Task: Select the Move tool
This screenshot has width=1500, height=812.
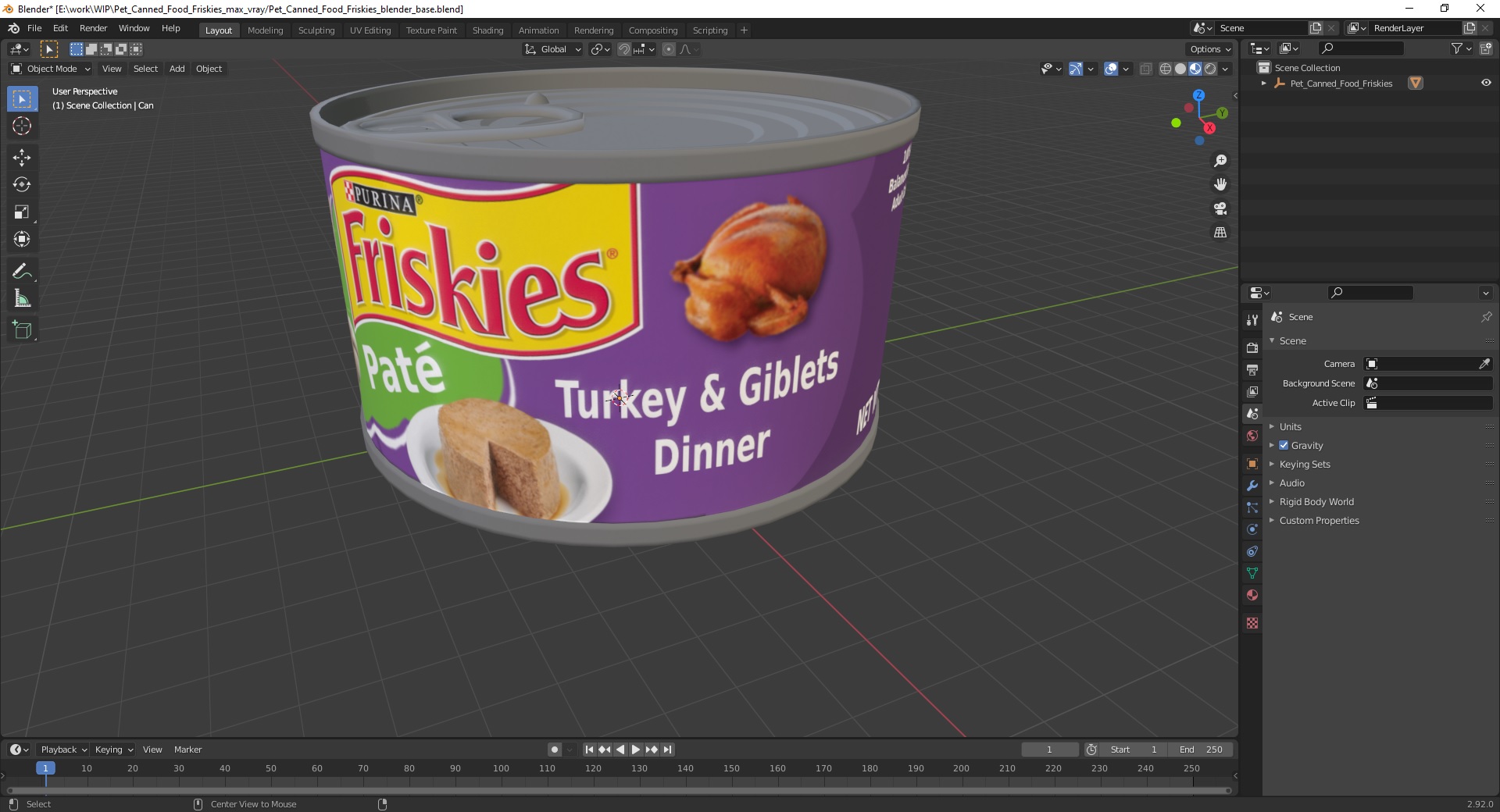Action: pos(22,157)
